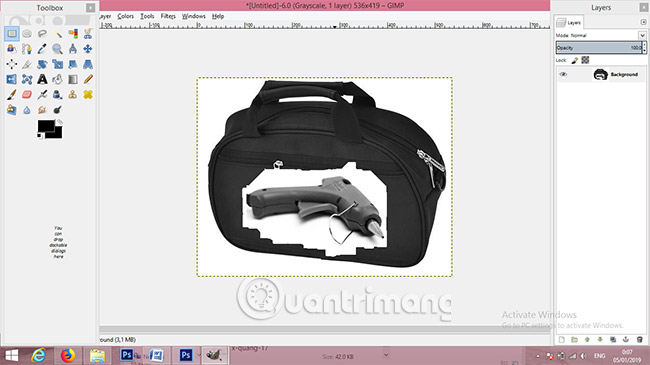Select the Rotate tool
The image size is (650, 365).
coord(42,64)
